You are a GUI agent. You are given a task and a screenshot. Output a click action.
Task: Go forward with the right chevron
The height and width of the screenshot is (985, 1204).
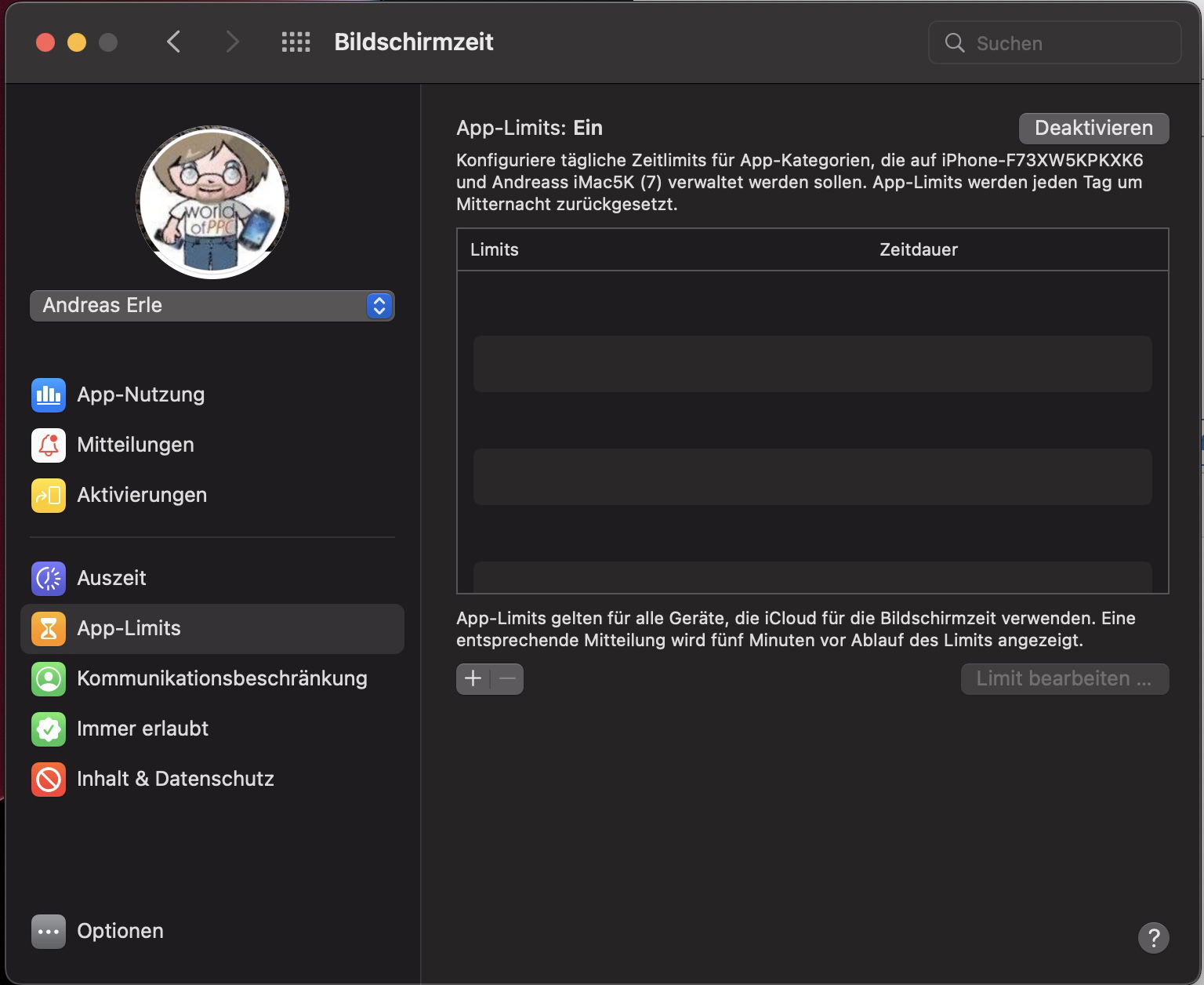(232, 42)
